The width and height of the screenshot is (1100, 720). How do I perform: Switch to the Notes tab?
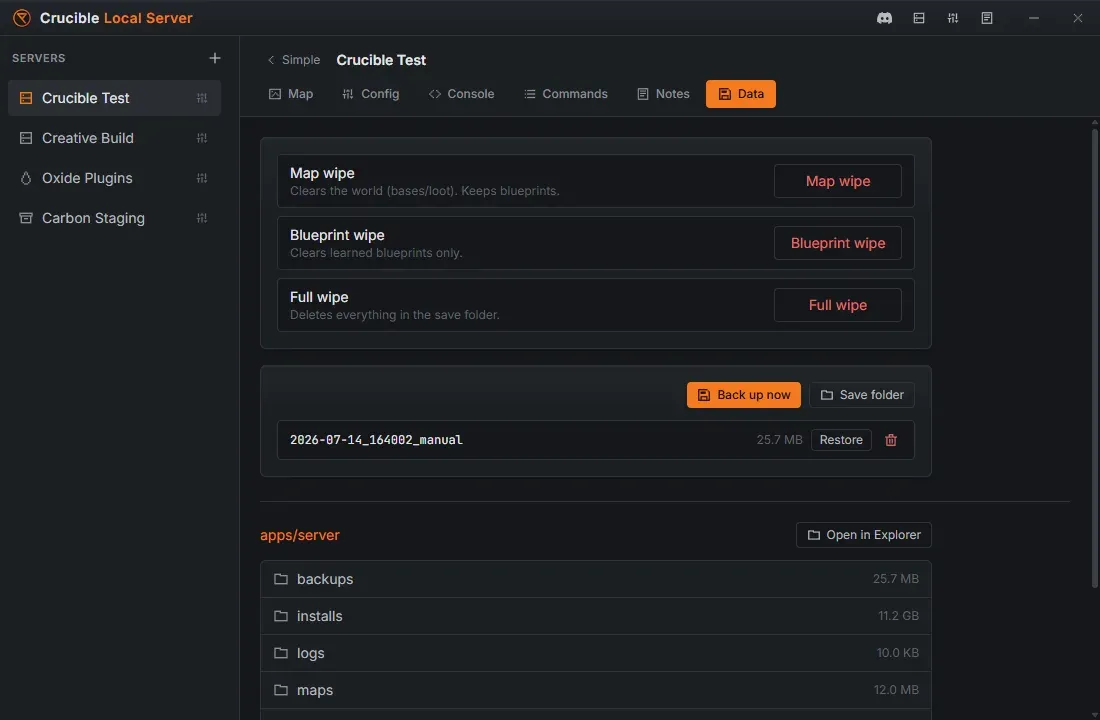663,94
